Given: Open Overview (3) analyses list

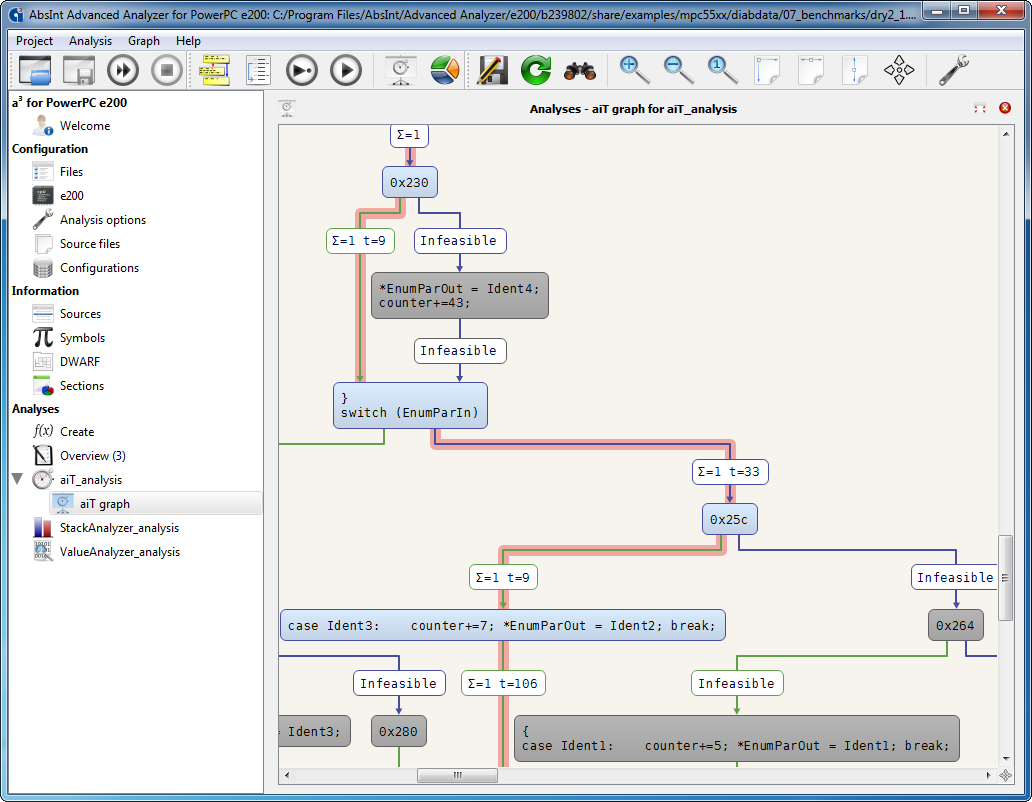Looking at the screenshot, I should 93,456.
